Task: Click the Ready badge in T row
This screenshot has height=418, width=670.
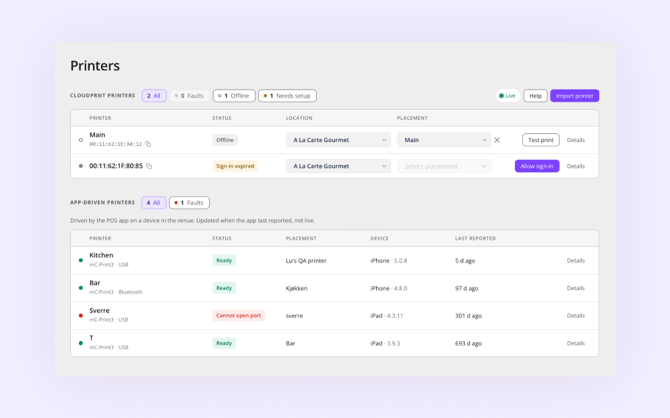Action: pos(224,343)
